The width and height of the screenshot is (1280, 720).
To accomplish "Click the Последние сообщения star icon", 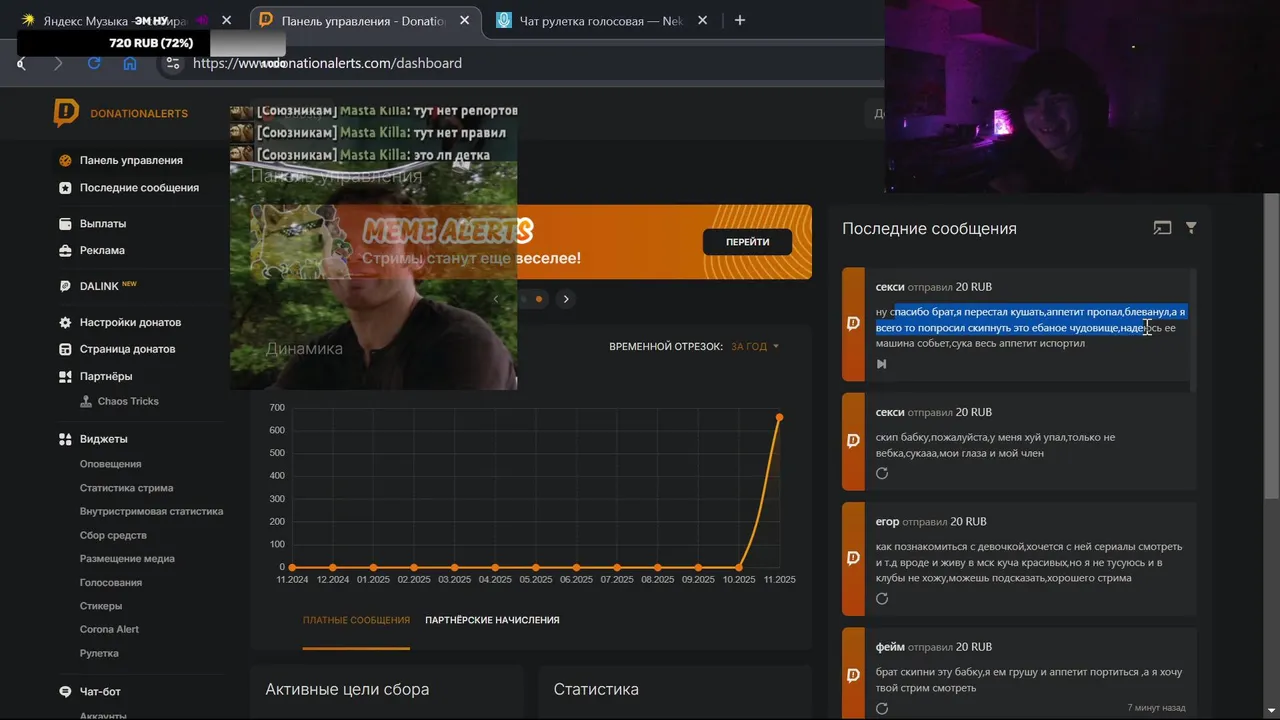I will [65, 187].
